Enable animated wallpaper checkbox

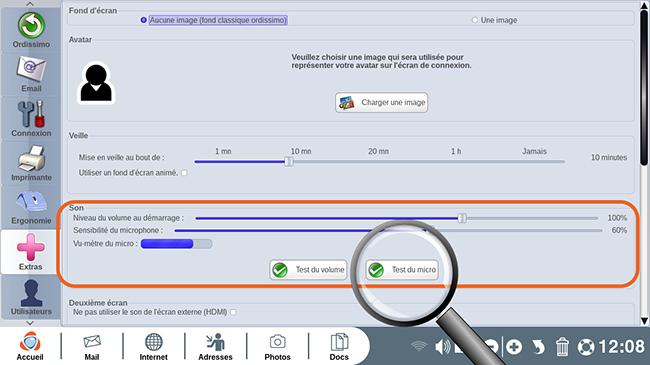(x=184, y=173)
